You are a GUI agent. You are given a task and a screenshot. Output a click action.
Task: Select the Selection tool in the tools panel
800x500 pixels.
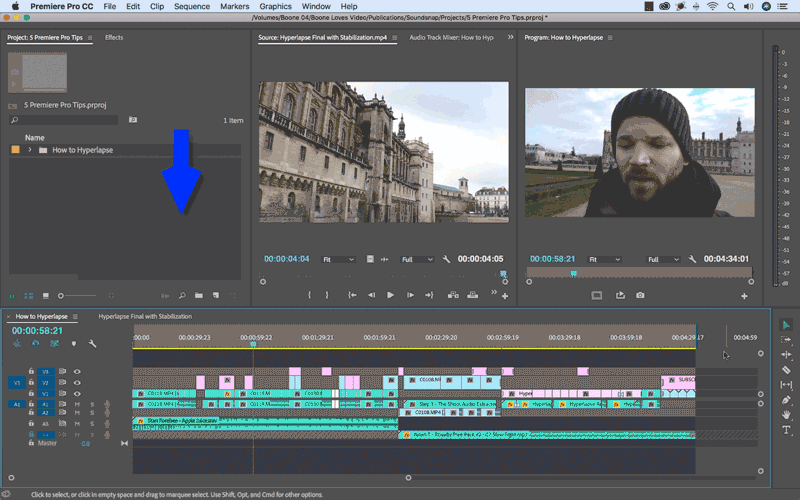pos(786,324)
